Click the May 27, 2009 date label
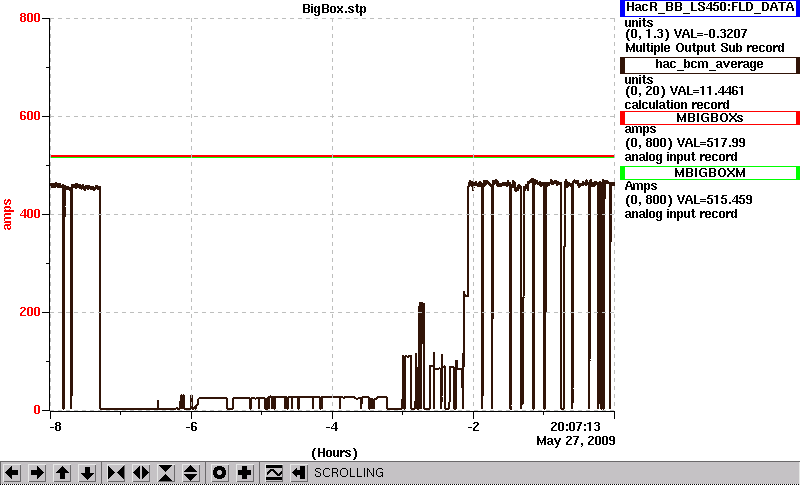Screen dimensions: 800x485 click(576, 441)
